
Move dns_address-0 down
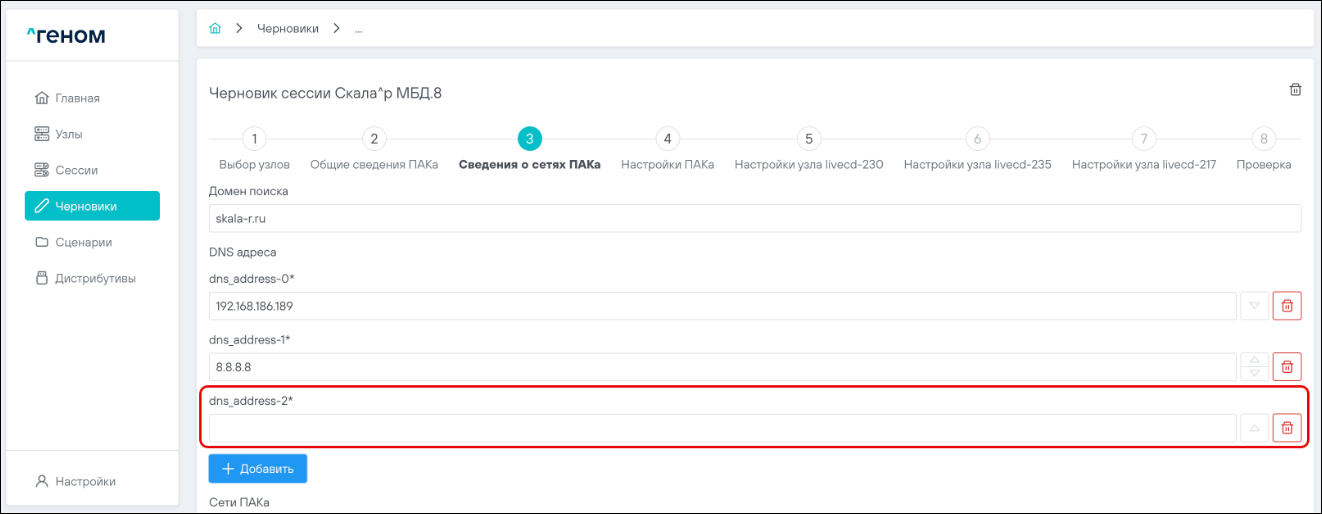pos(1254,306)
